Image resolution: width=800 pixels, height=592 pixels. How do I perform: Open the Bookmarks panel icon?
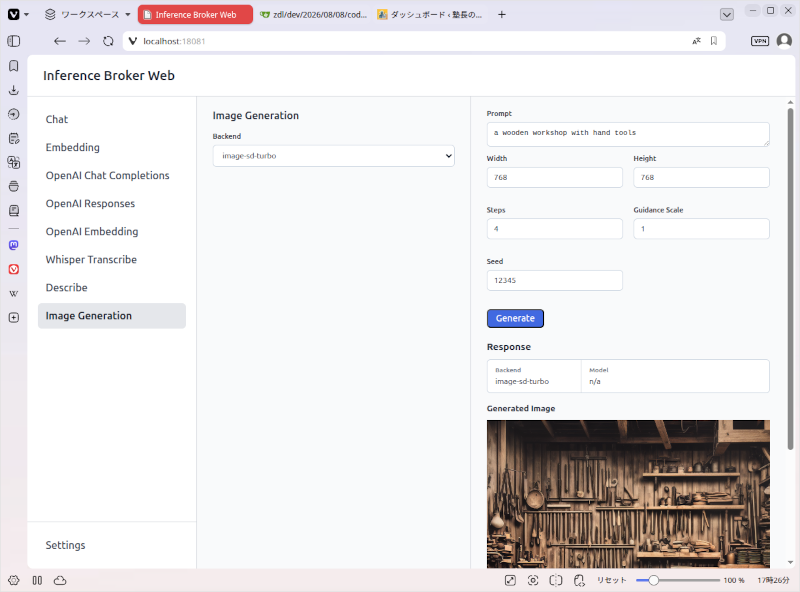(x=14, y=66)
